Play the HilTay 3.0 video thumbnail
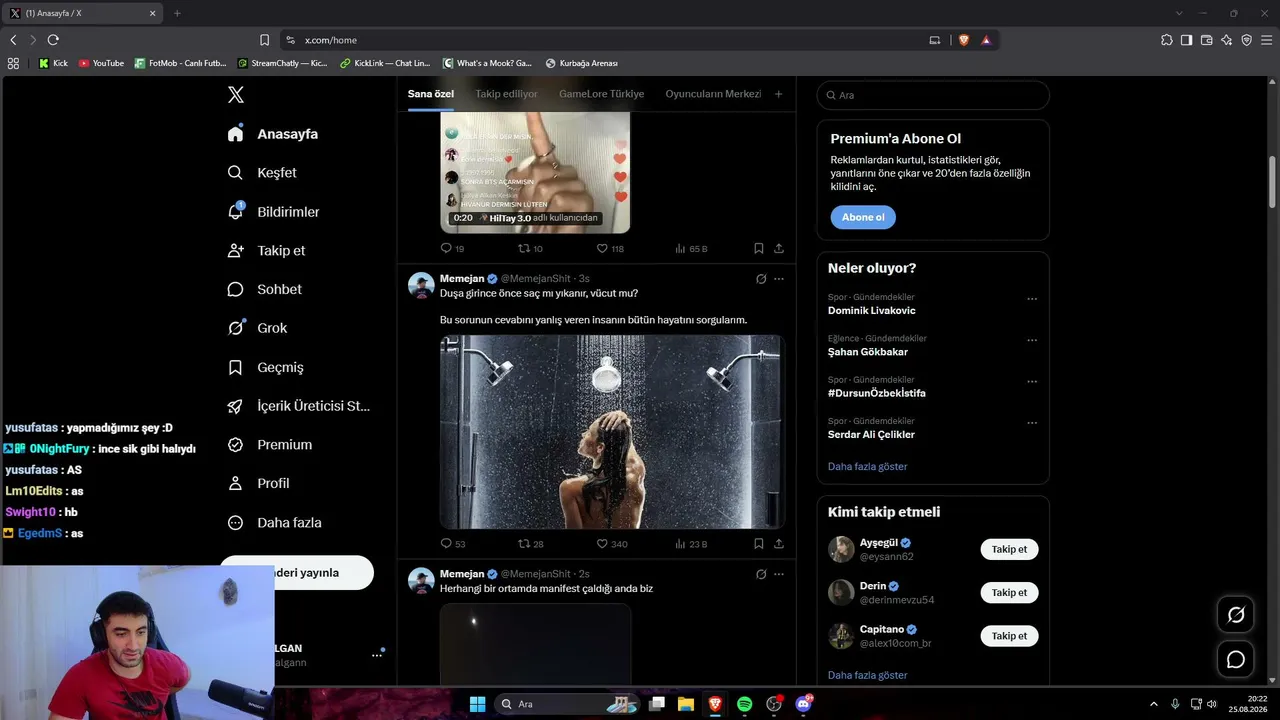Viewport: 1280px width, 720px height. [x=535, y=172]
